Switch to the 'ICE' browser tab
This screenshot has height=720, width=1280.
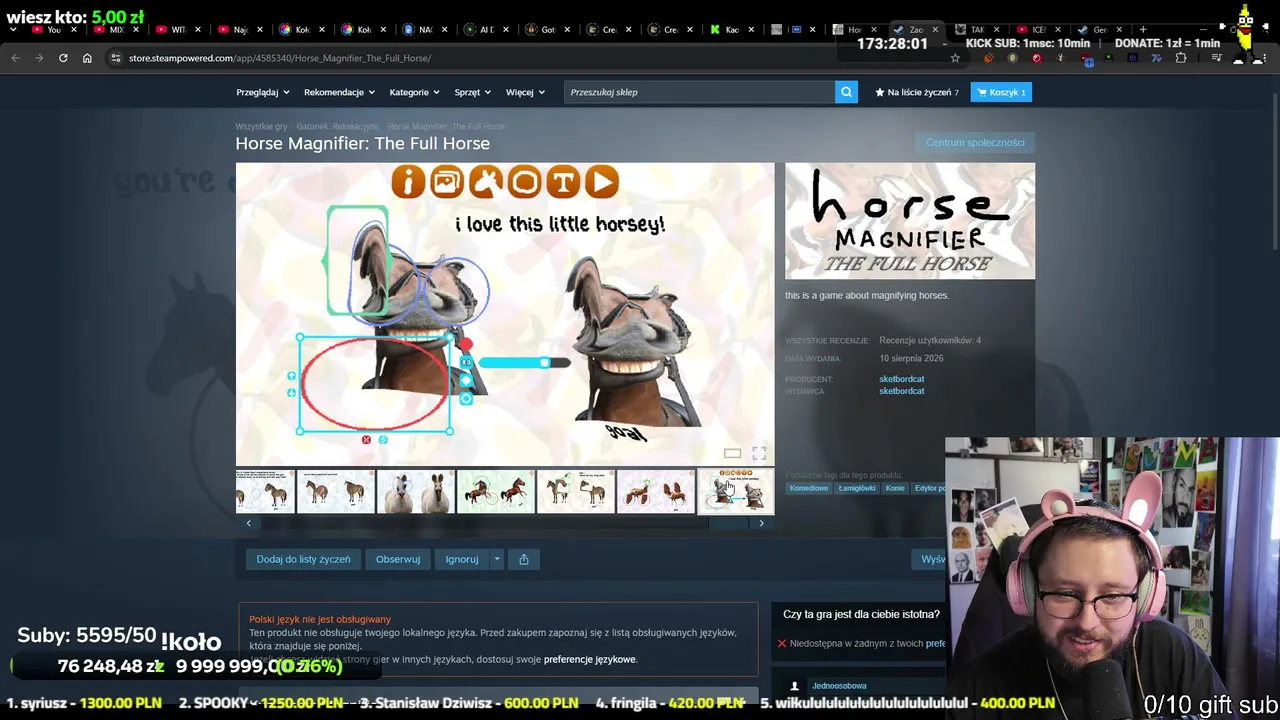(x=1040, y=30)
